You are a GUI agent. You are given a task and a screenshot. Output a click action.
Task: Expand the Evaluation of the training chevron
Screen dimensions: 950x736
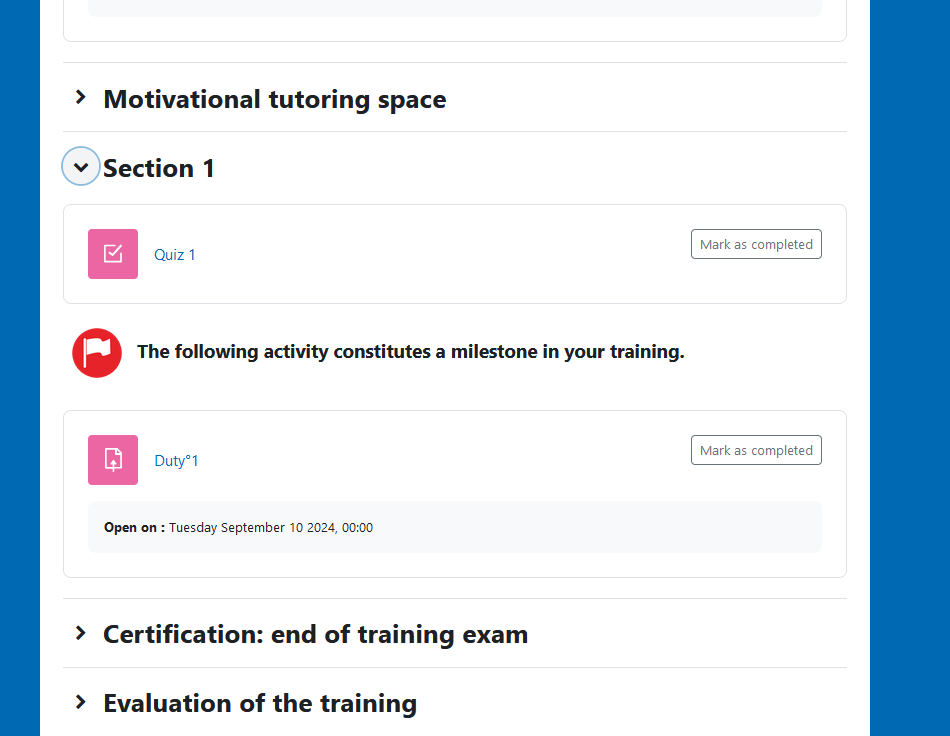pyautogui.click(x=81, y=702)
